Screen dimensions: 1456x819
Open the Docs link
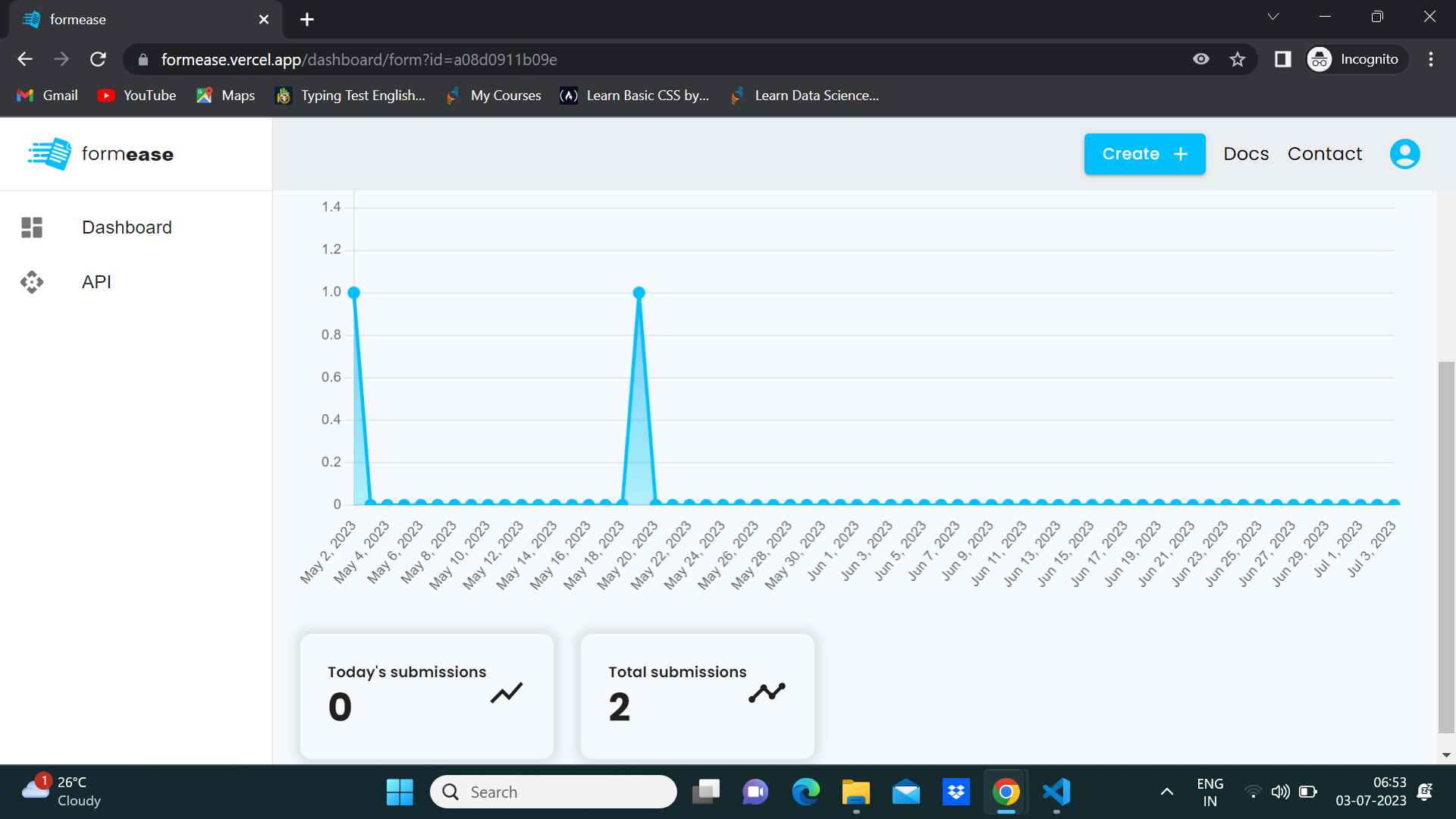(x=1246, y=154)
